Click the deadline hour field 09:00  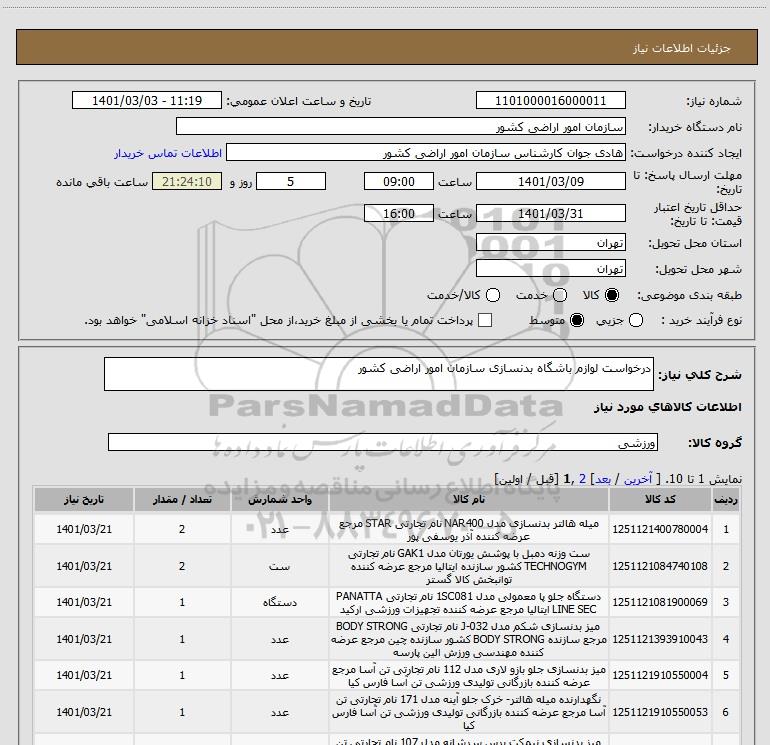(x=399, y=181)
